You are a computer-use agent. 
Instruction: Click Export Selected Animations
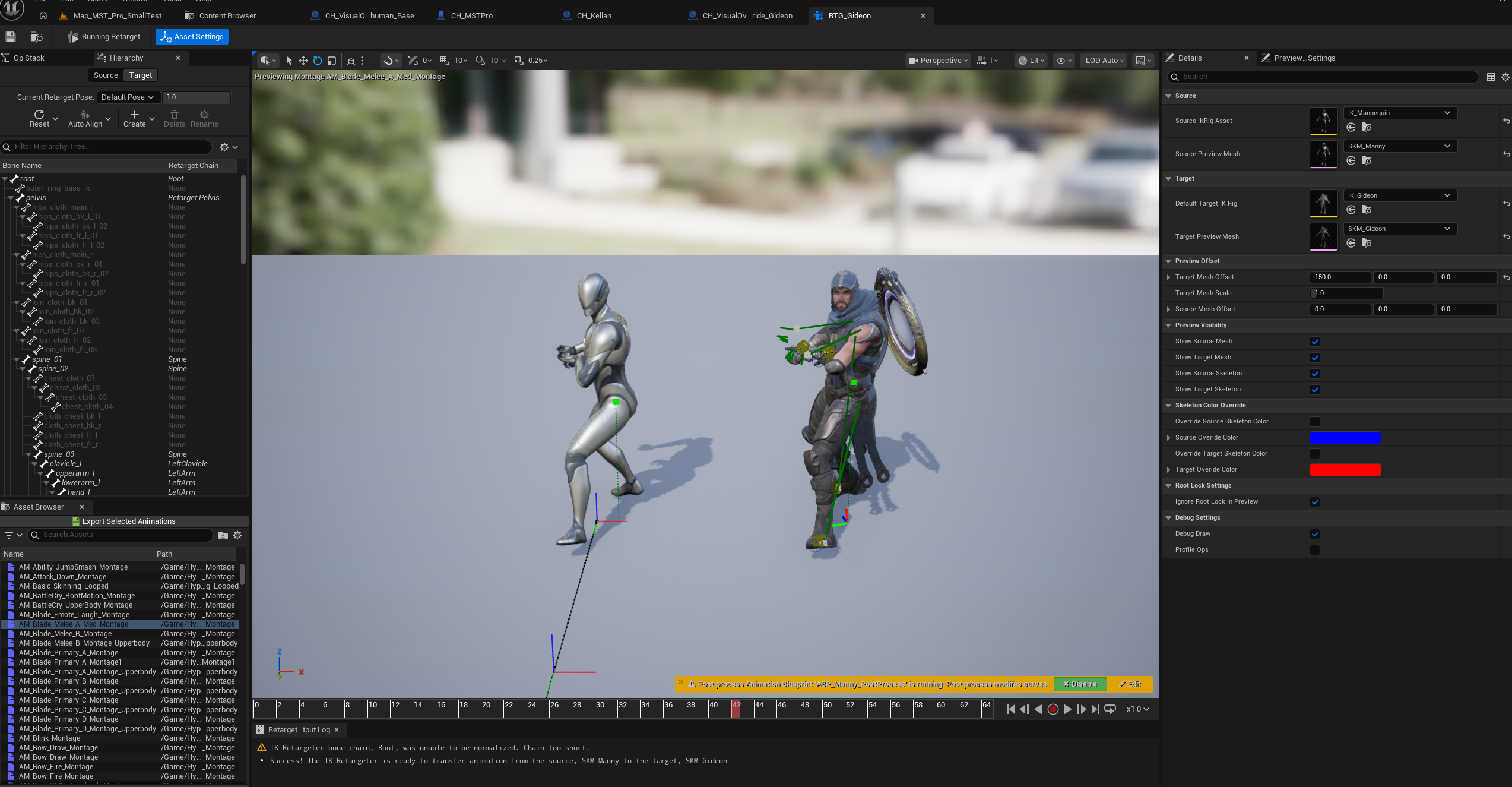123,521
